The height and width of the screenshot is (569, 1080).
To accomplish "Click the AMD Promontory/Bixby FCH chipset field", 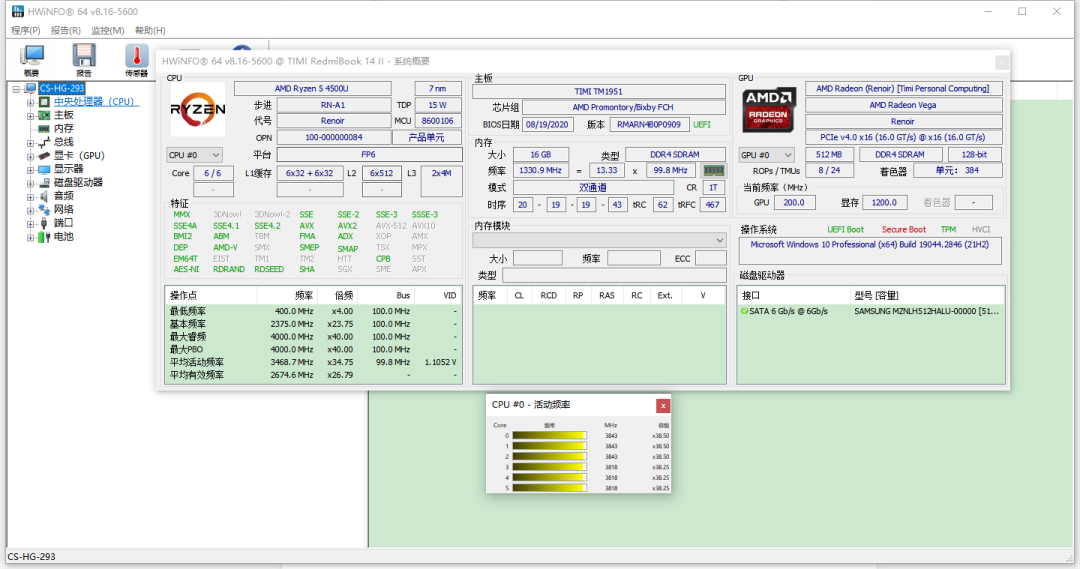I will point(623,107).
